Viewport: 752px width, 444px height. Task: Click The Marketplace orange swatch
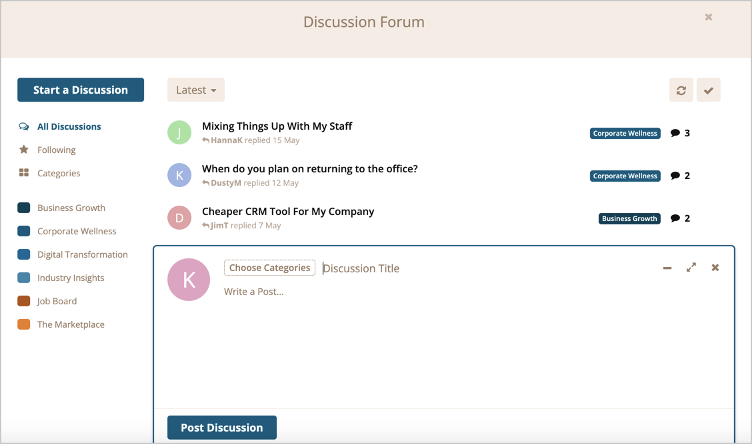[24, 325]
